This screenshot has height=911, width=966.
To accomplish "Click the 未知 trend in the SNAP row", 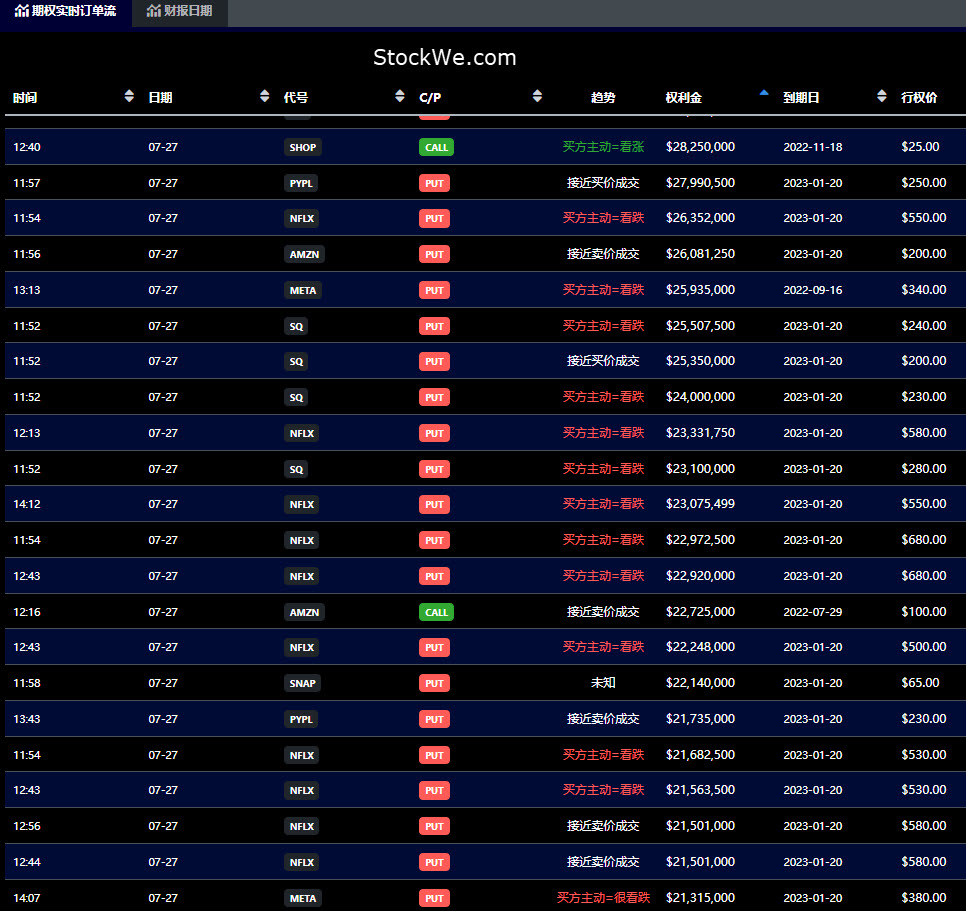I will coord(603,682).
